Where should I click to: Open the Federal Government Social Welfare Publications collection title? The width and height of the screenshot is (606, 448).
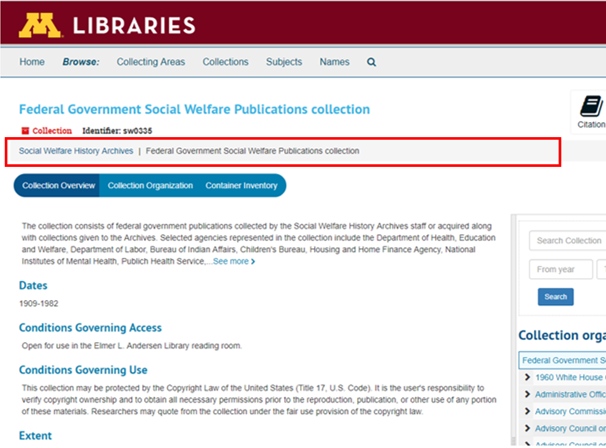click(x=194, y=109)
